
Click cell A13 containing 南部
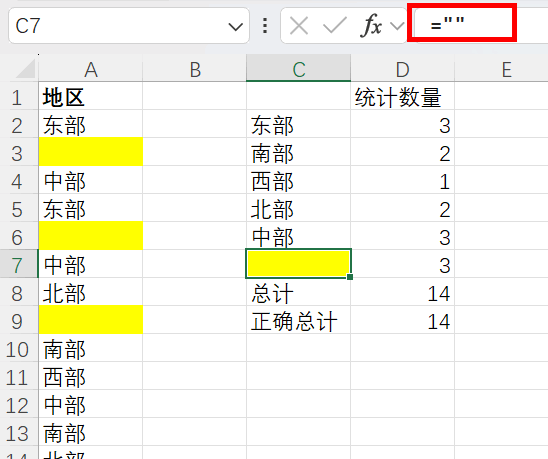point(91,432)
